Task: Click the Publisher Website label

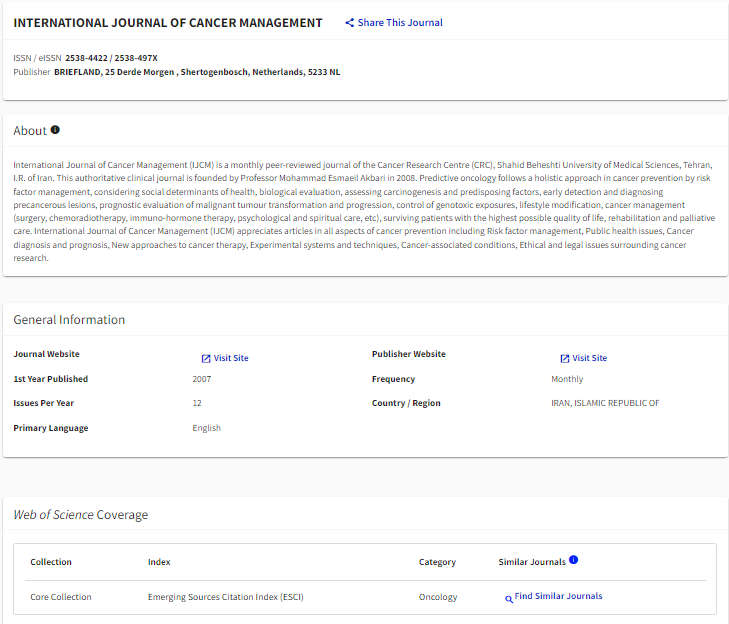Action: (409, 354)
